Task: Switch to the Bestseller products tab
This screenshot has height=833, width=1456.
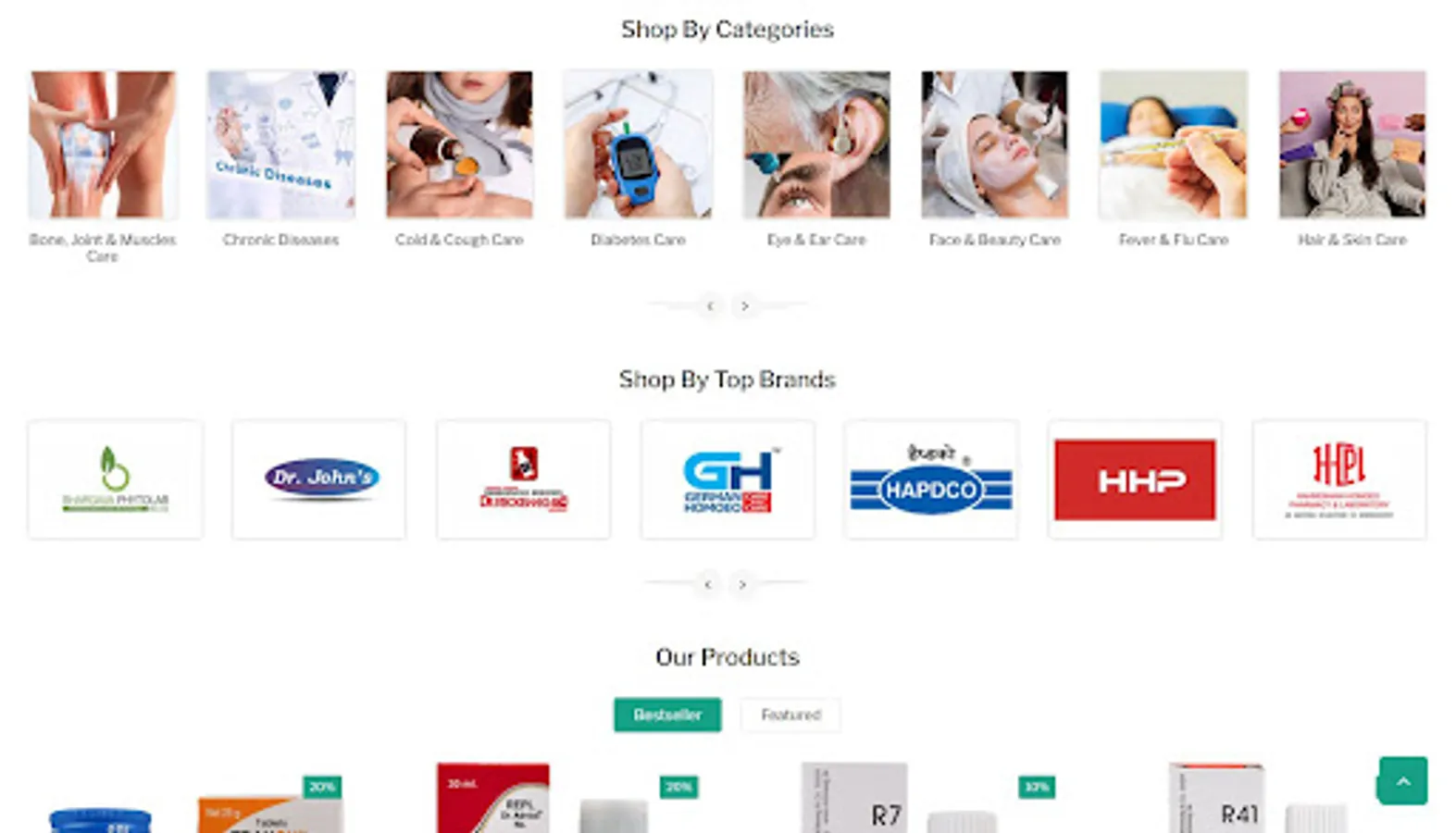Action: (x=667, y=715)
